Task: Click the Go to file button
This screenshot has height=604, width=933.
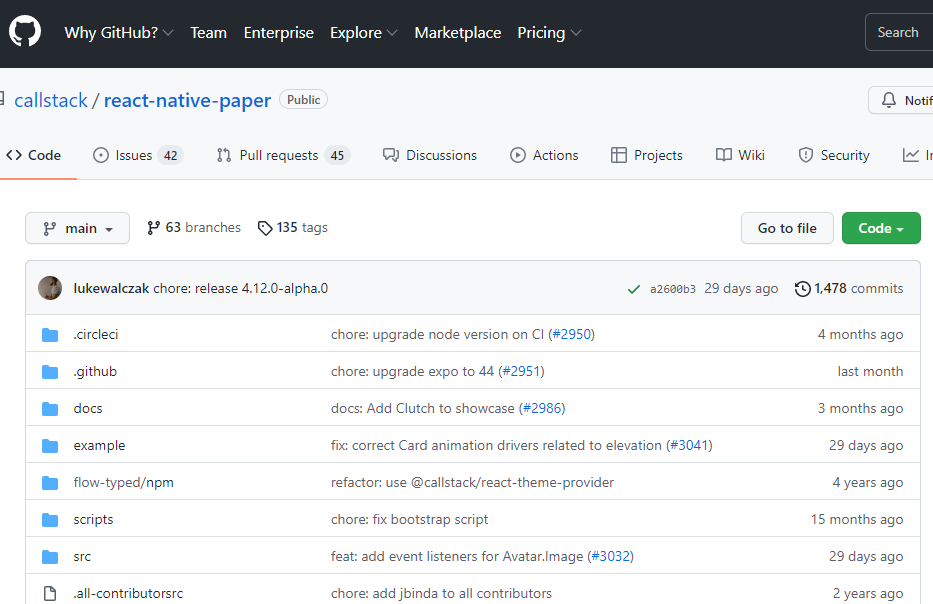Action: pyautogui.click(x=787, y=228)
